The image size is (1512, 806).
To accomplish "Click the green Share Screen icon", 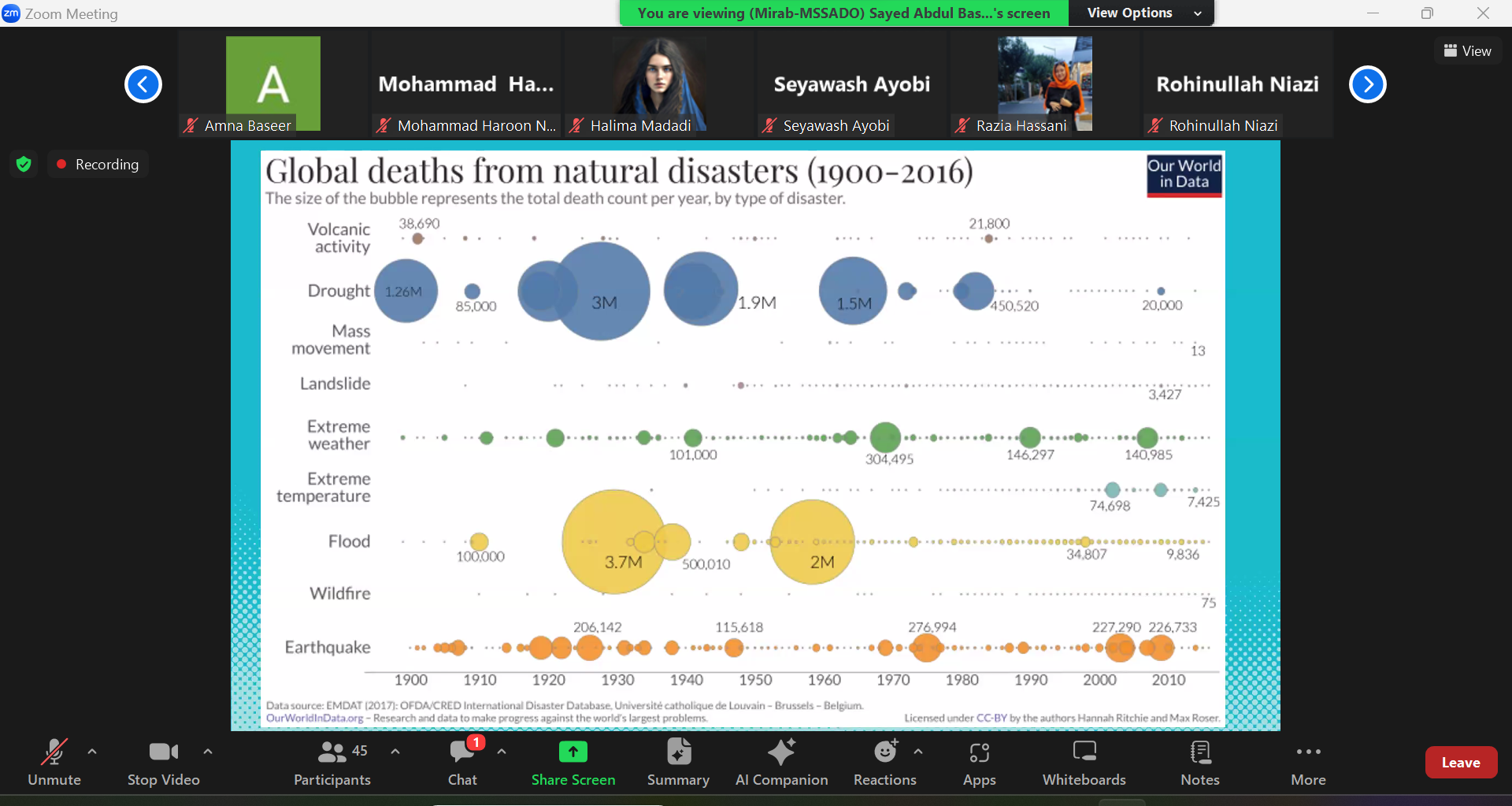I will pyautogui.click(x=573, y=752).
